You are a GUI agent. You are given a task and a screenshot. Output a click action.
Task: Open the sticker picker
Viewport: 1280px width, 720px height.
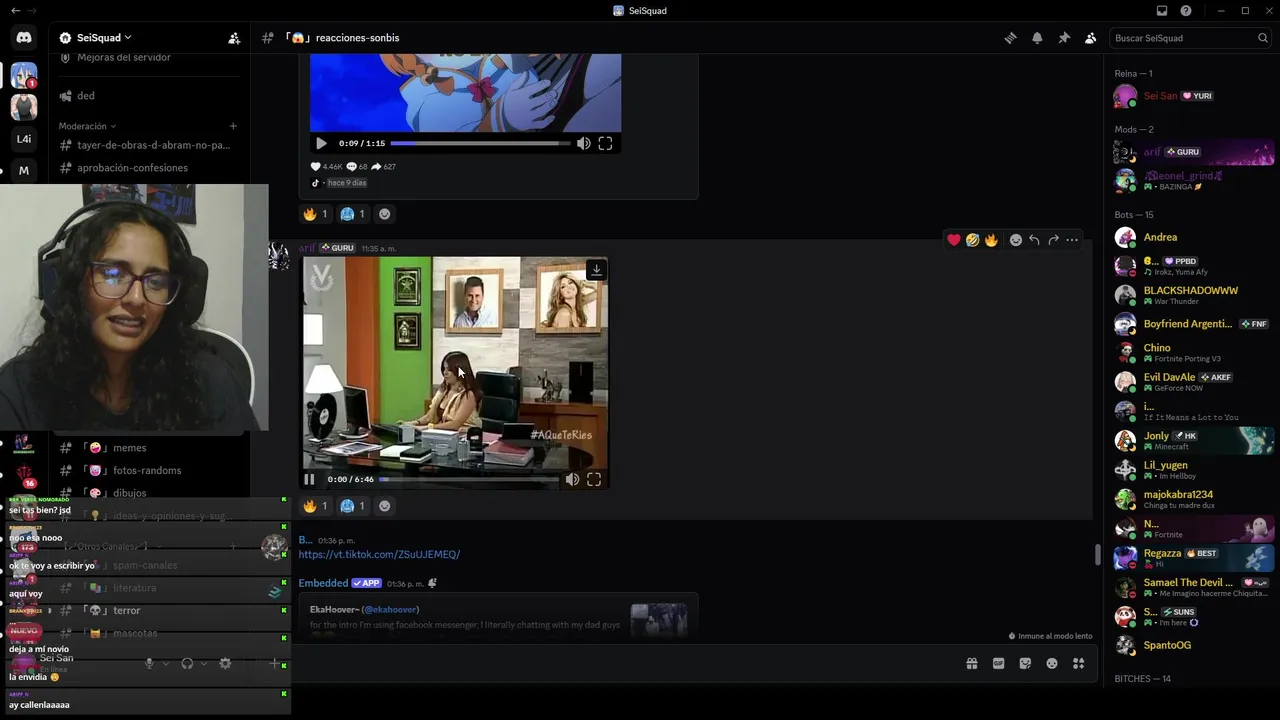tap(1025, 663)
